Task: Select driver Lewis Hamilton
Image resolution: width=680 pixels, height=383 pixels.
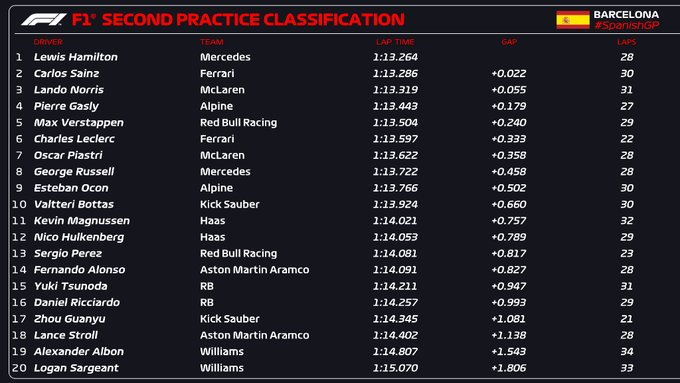Action: pyautogui.click(x=76, y=57)
